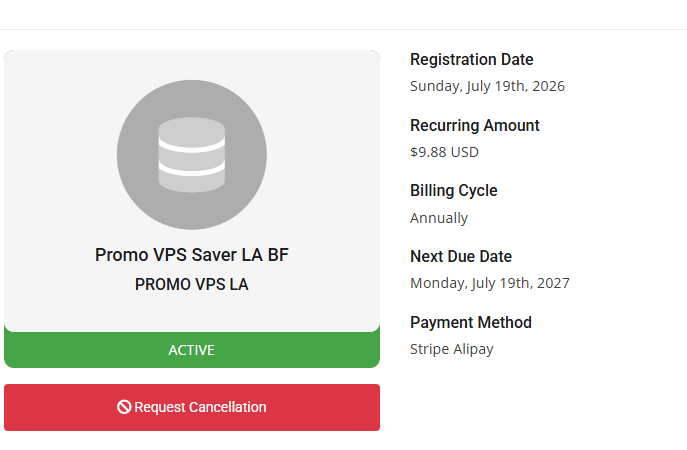Click the Billing Cycle heading
This screenshot has height=450, width=687.
pos(453,191)
